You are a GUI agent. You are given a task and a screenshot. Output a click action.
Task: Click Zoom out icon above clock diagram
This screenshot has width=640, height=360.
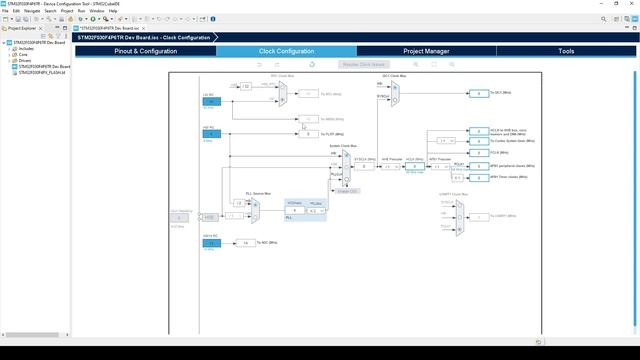click(x=452, y=64)
